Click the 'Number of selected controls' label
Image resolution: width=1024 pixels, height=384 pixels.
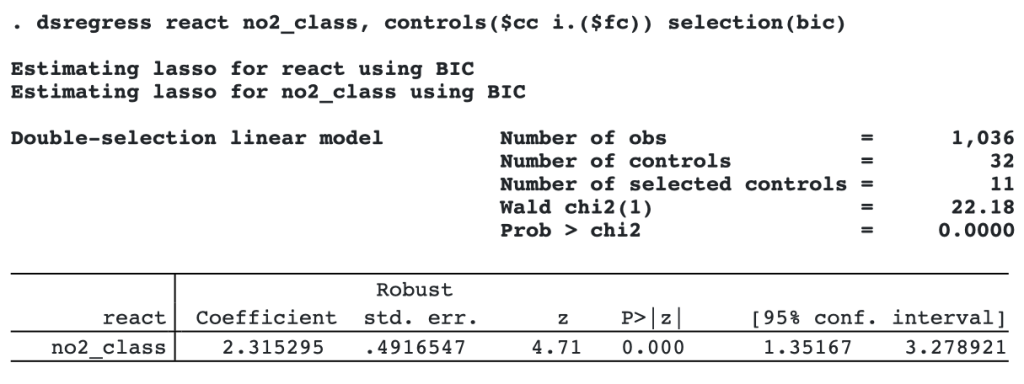[673, 184]
